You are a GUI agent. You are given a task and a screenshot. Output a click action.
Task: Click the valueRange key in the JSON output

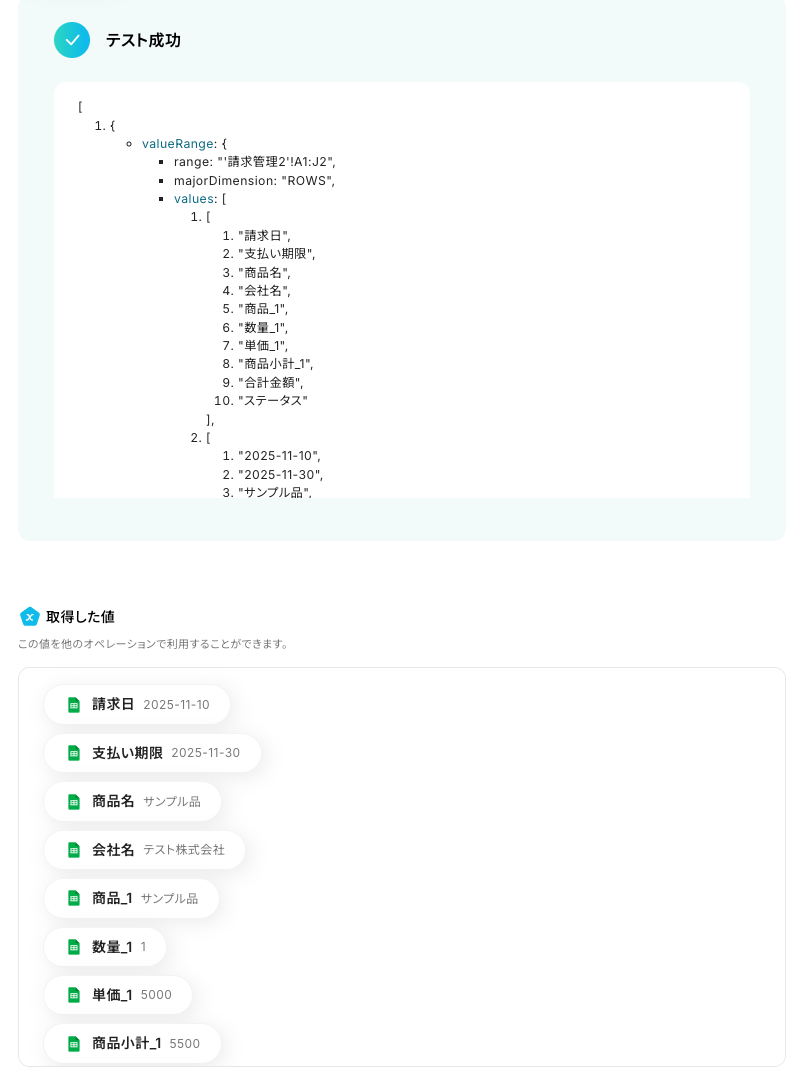point(177,144)
